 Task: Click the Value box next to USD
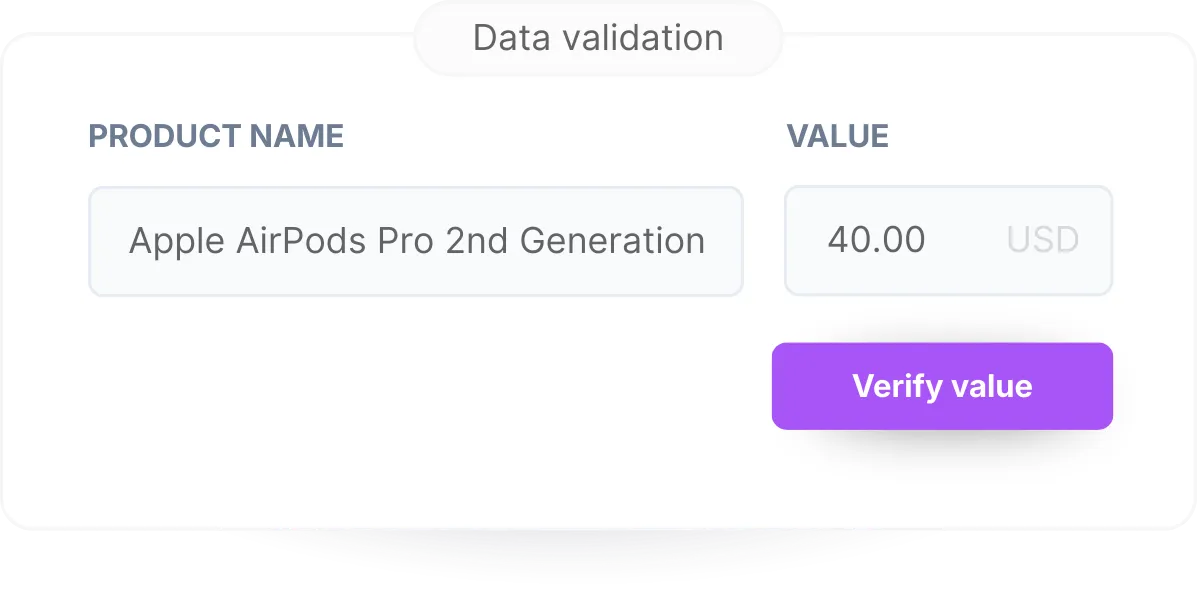(x=900, y=240)
